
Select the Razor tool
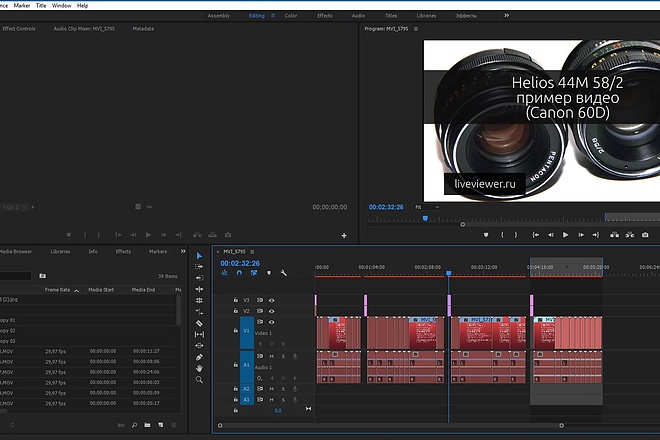[x=199, y=323]
